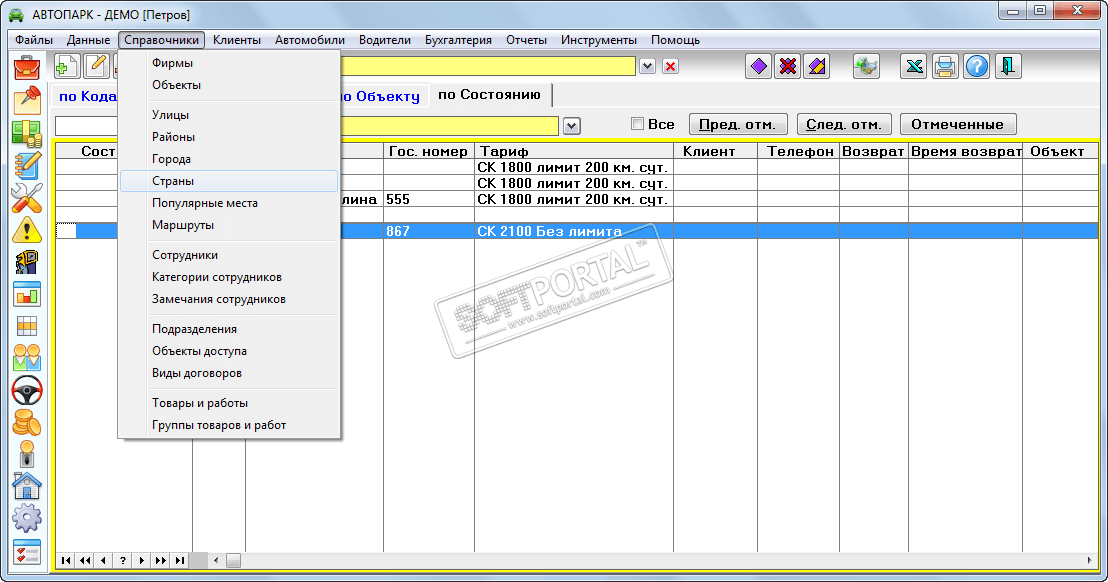Open the Клиенты menu

point(237,40)
